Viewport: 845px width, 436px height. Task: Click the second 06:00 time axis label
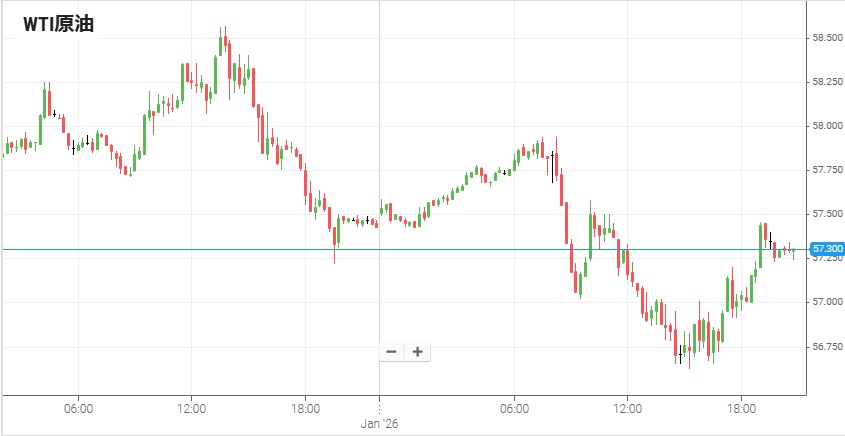point(514,408)
